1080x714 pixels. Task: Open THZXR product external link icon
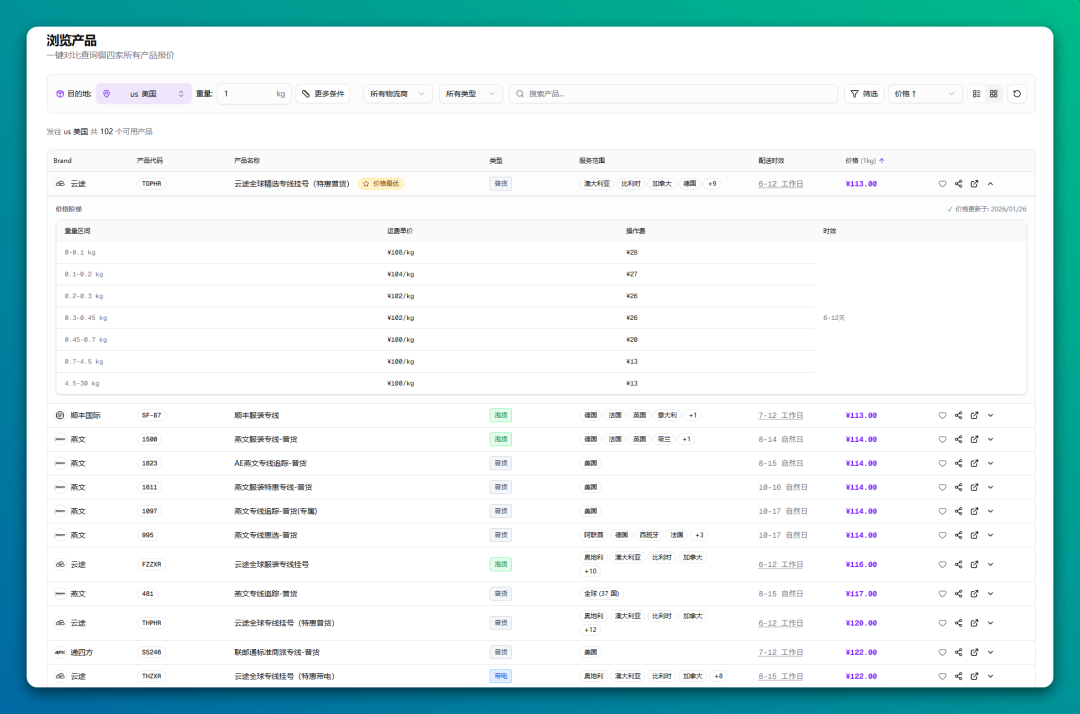tap(974, 676)
